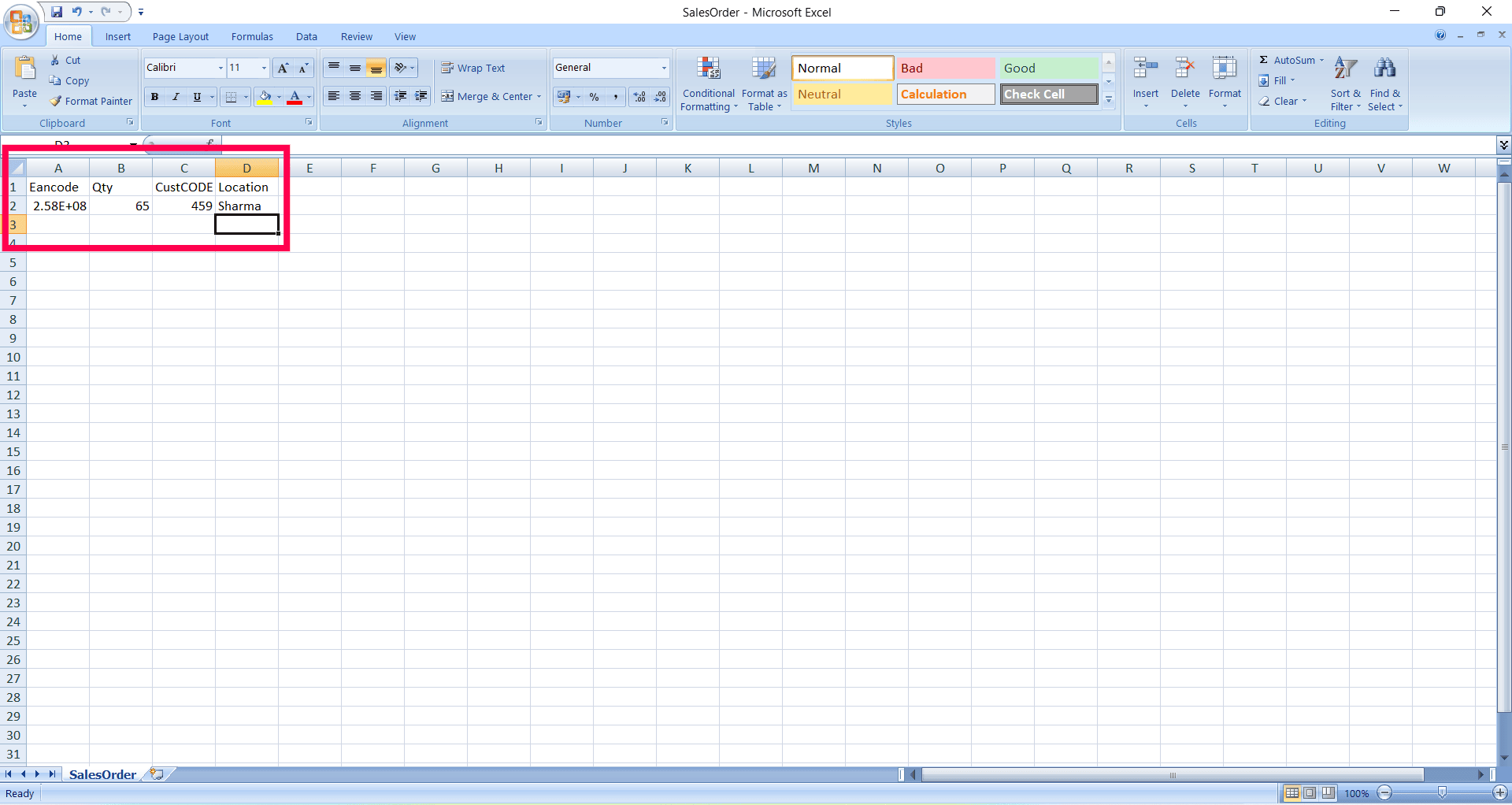Toggle Bold formatting
This screenshot has height=805, width=1512.
155,96
